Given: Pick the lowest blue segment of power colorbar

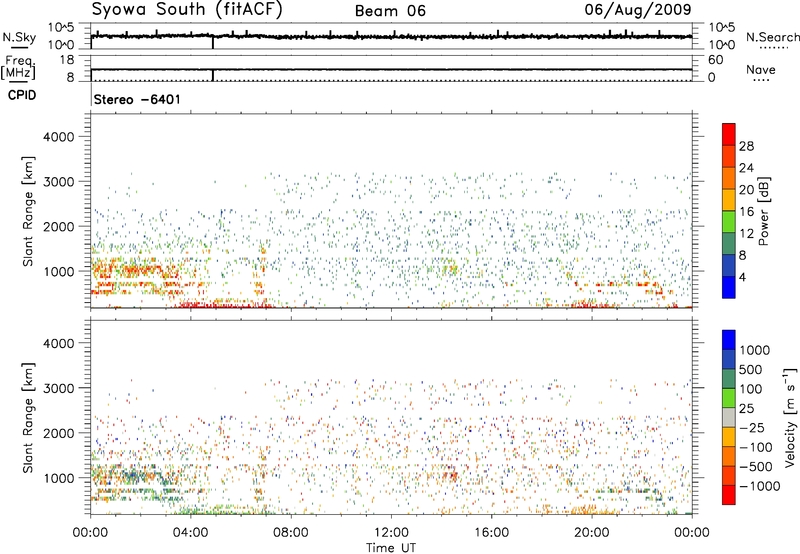Looking at the screenshot, I should (x=729, y=287).
